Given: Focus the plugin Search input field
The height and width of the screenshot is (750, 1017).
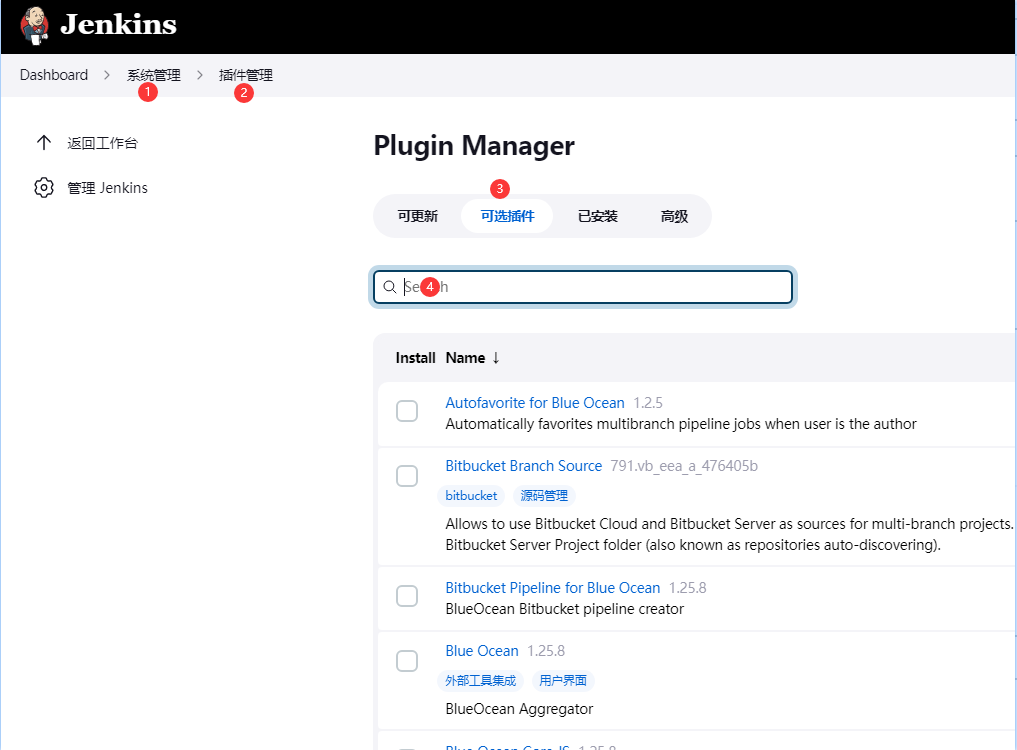Looking at the screenshot, I should pyautogui.click(x=582, y=287).
